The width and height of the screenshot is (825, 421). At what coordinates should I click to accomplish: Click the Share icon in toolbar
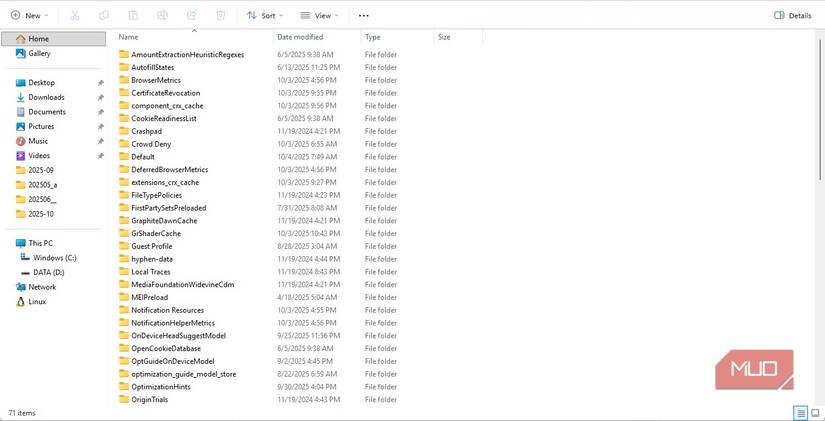coord(192,16)
